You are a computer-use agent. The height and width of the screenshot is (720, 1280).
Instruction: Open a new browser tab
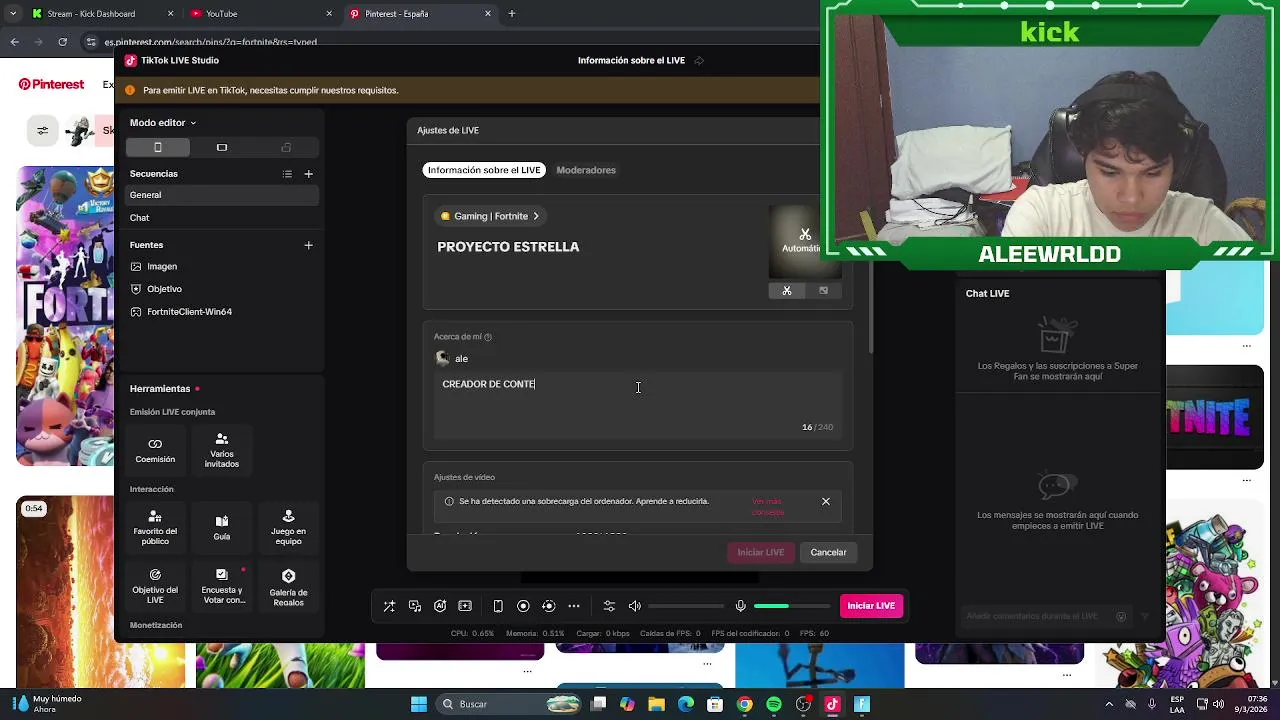[512, 14]
